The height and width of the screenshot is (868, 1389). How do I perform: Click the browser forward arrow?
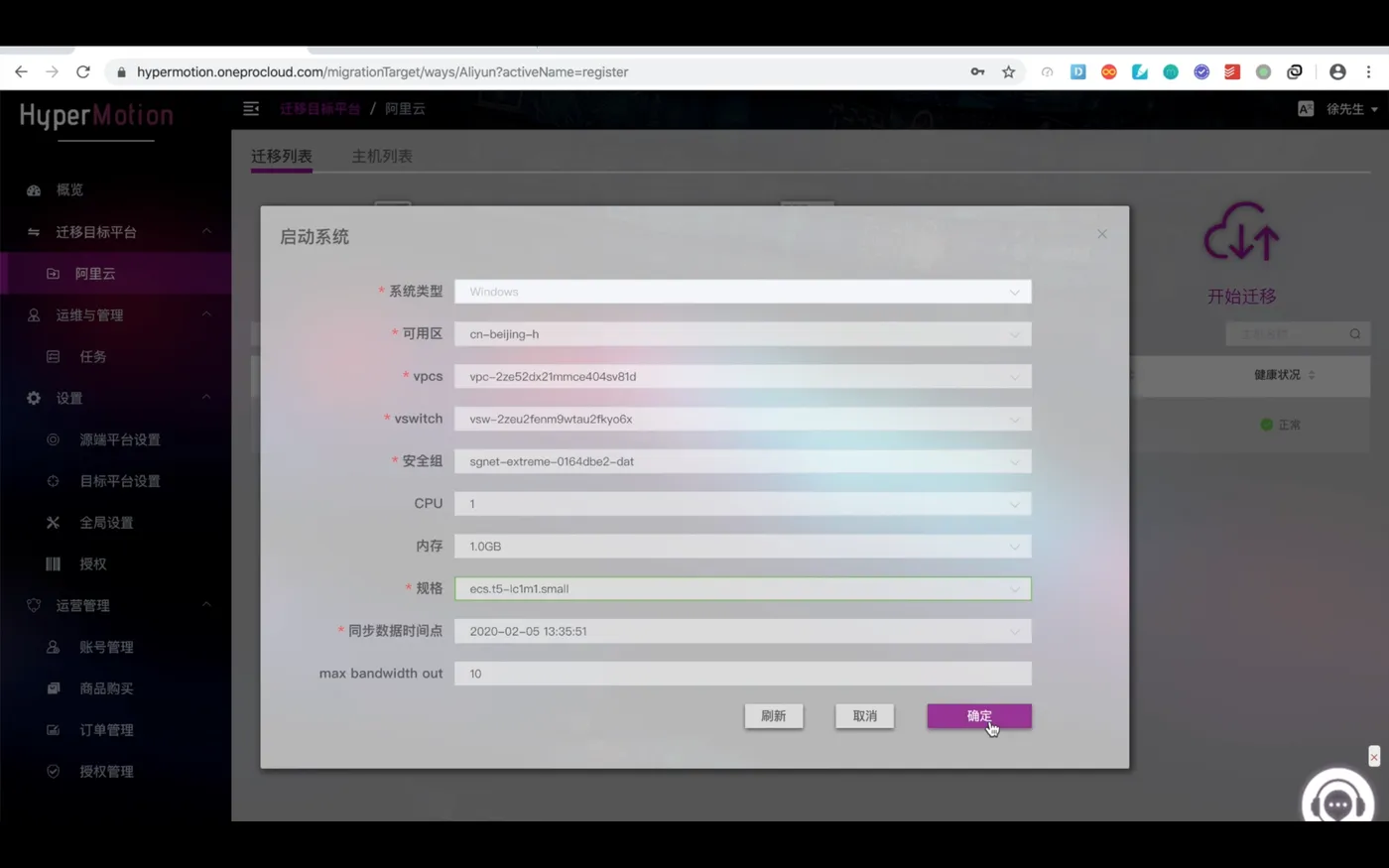[52, 71]
